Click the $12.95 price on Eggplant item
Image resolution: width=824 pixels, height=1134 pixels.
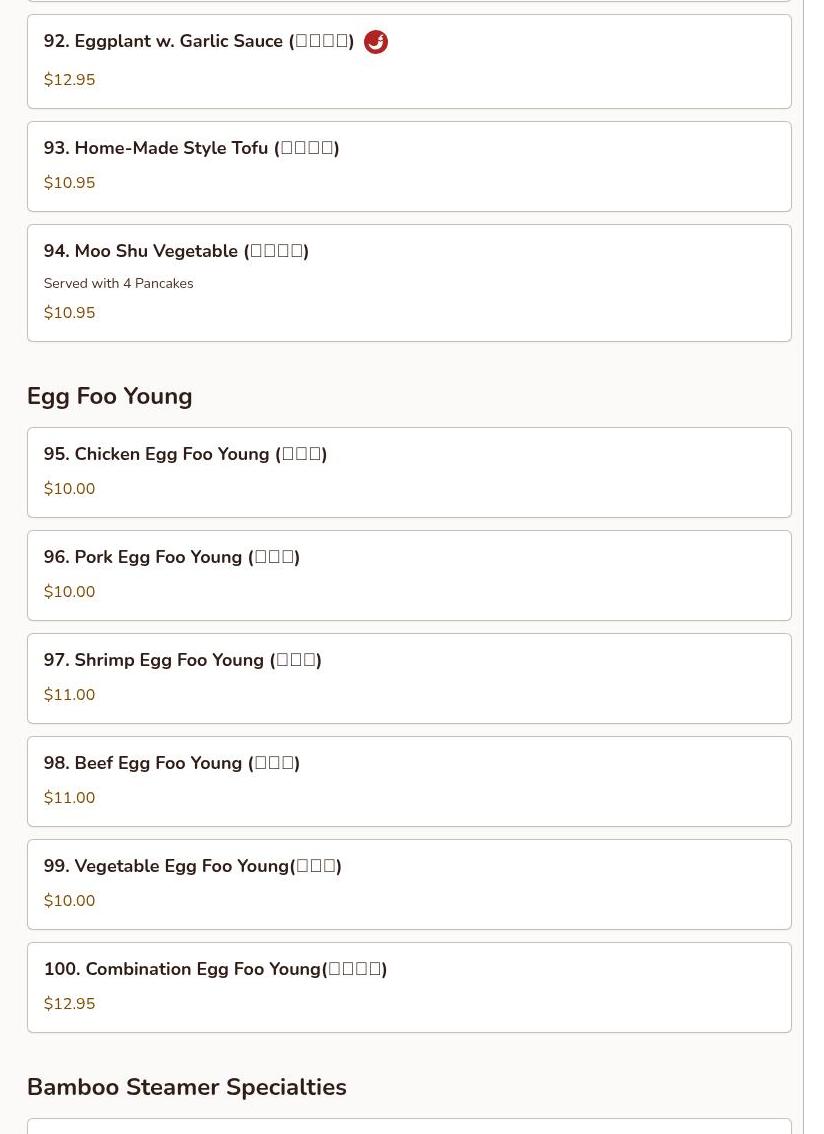(69, 80)
